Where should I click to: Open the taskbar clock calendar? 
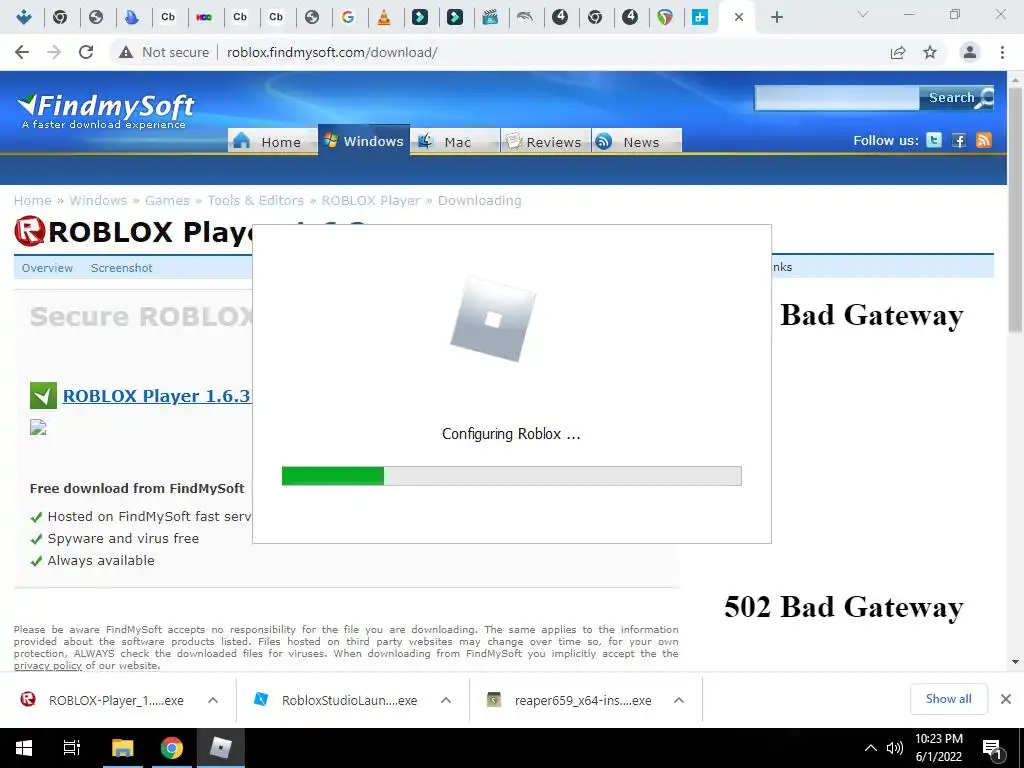click(939, 748)
